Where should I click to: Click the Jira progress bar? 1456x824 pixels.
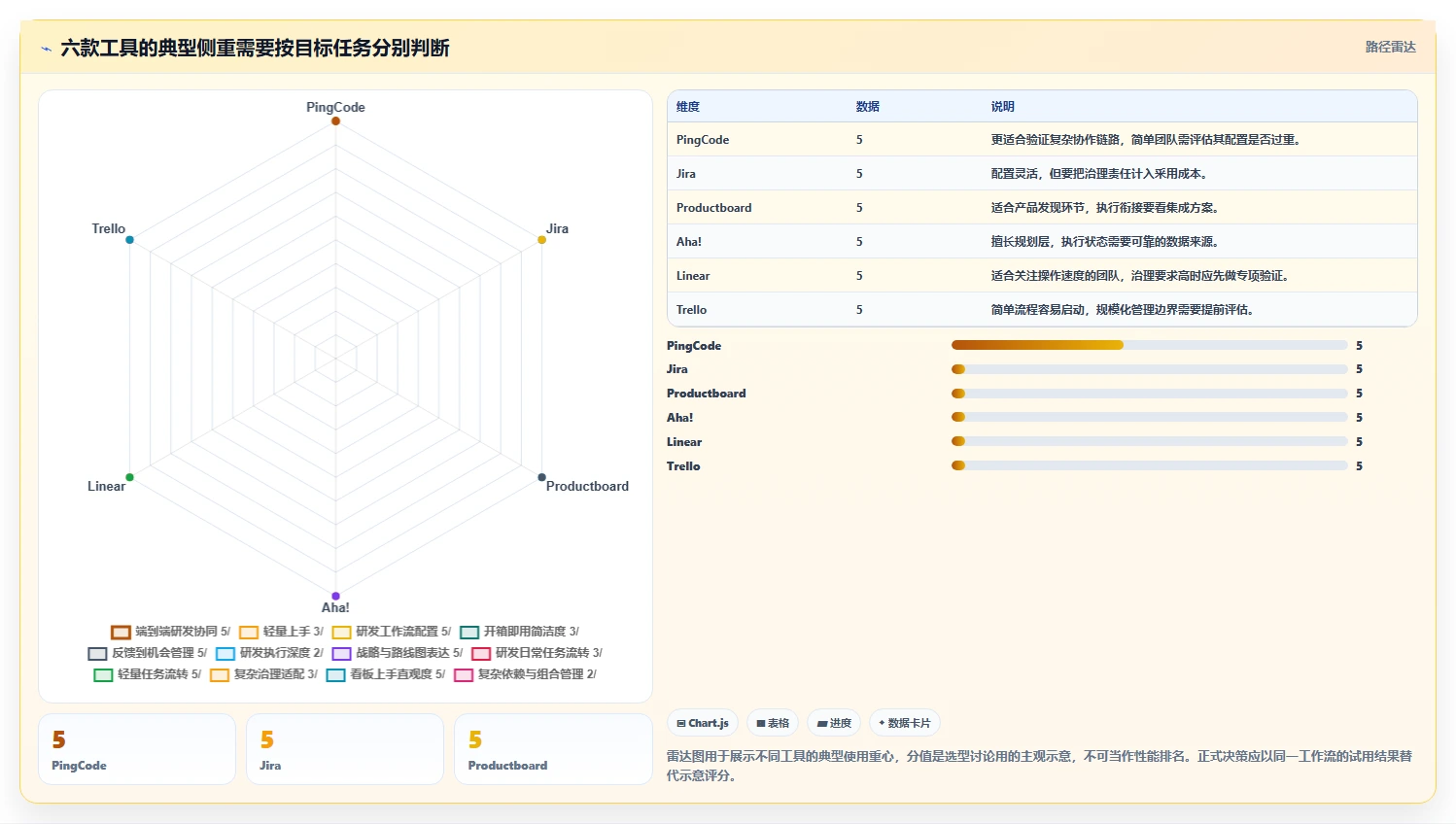[1150, 369]
